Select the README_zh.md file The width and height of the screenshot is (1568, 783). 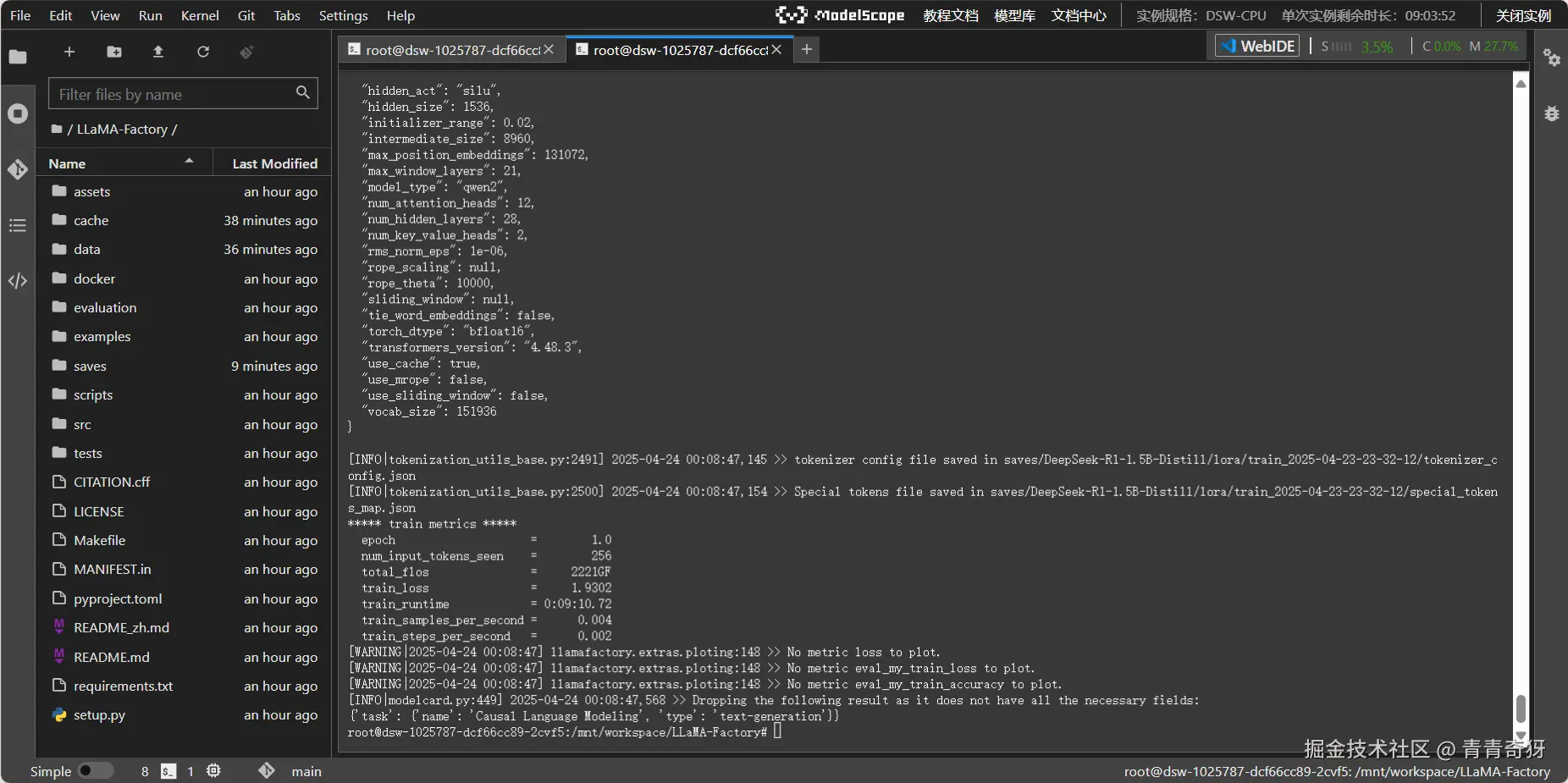click(x=184, y=627)
